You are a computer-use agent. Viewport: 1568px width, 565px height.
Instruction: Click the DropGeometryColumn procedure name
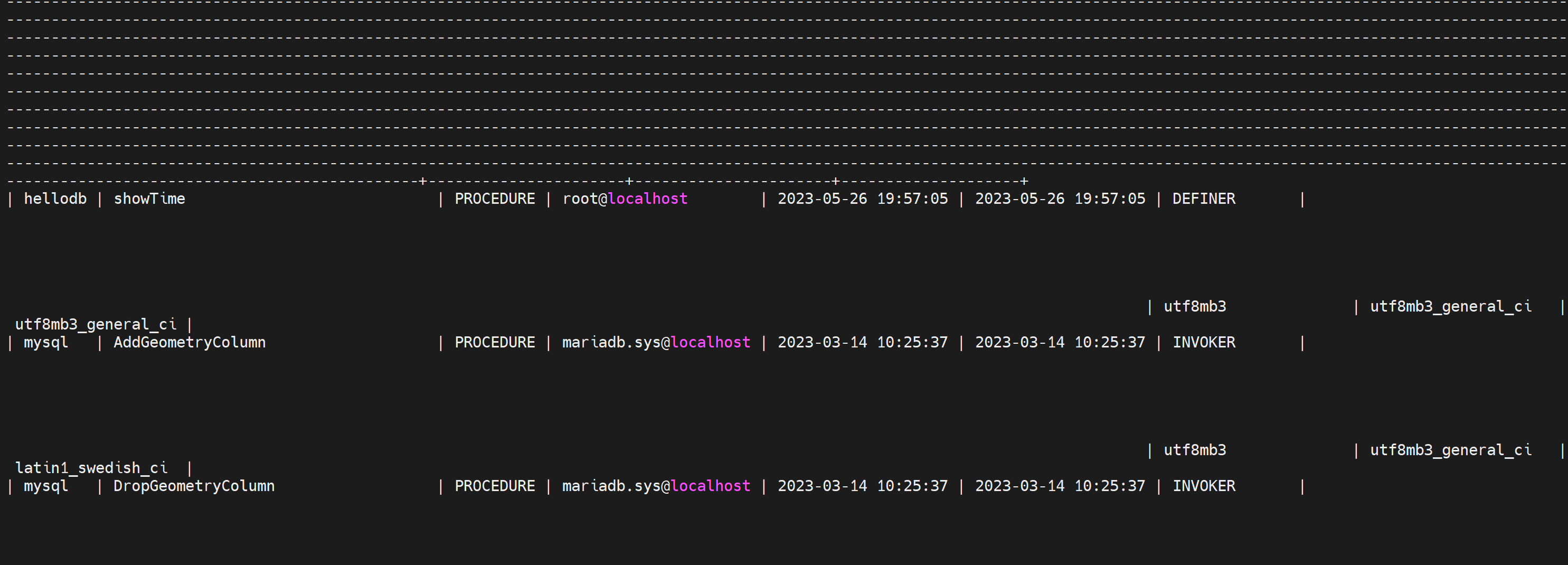click(x=194, y=486)
